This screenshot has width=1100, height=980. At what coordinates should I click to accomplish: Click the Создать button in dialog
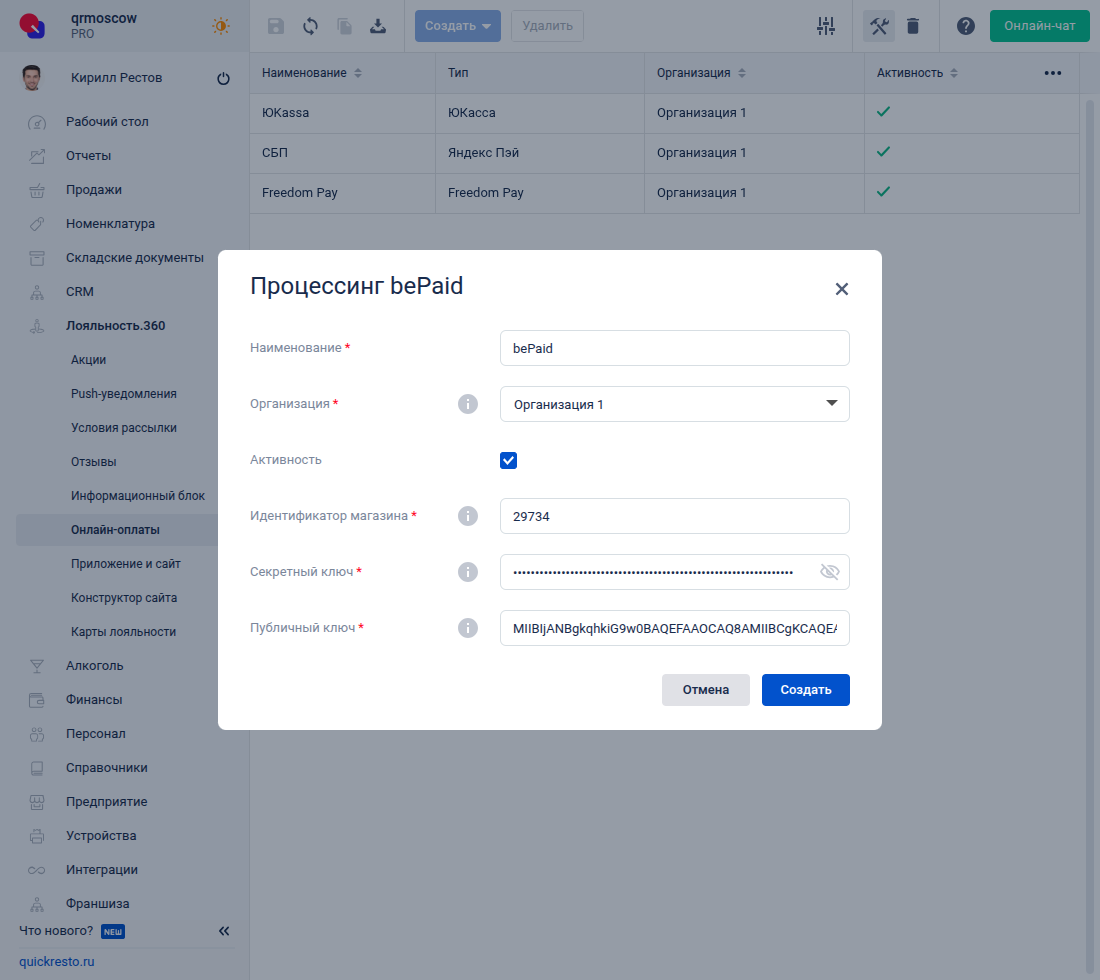pyautogui.click(x=805, y=690)
